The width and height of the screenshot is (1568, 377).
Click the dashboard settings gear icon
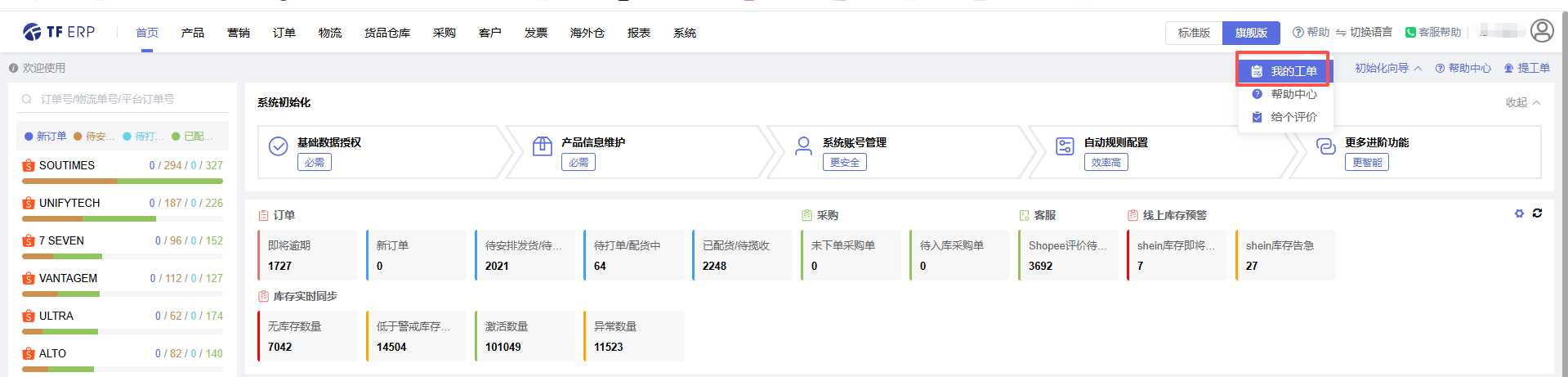1519,213
